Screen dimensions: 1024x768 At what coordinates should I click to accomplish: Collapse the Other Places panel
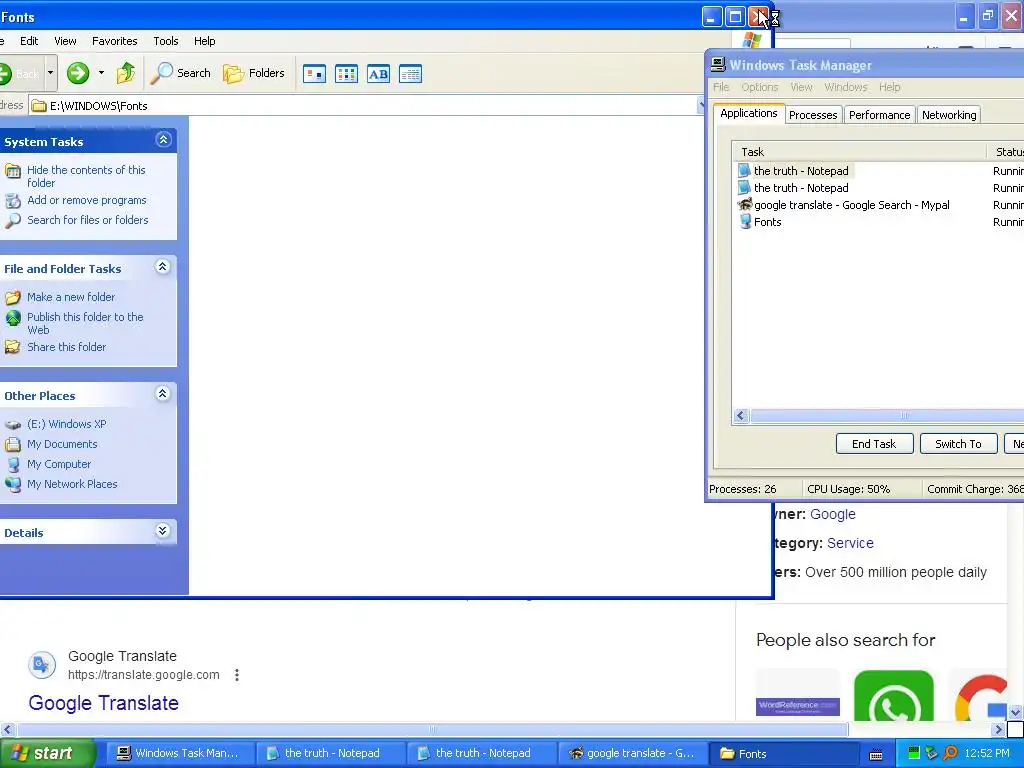click(x=163, y=393)
